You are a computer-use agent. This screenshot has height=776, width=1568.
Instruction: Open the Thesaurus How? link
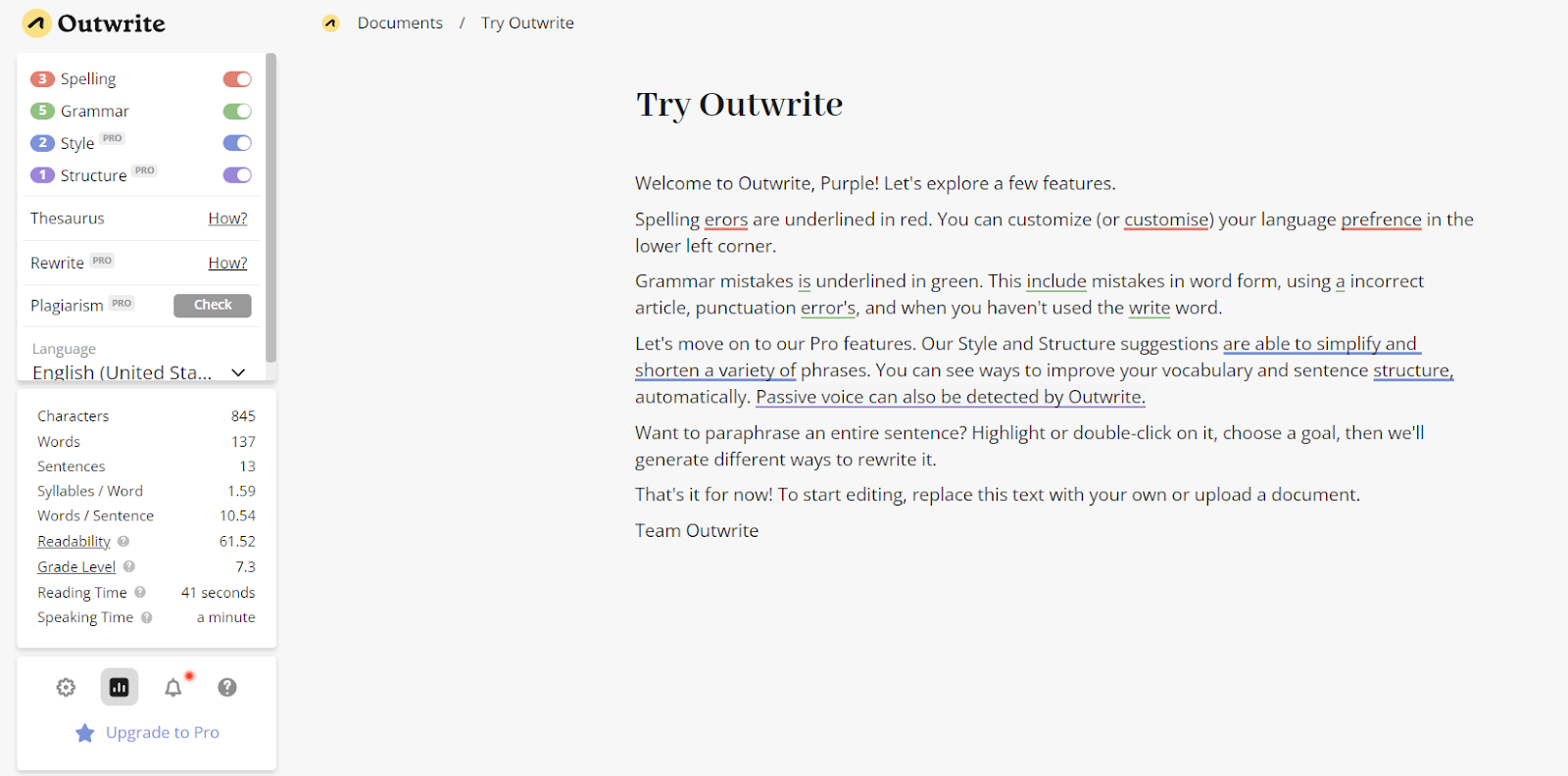227,218
